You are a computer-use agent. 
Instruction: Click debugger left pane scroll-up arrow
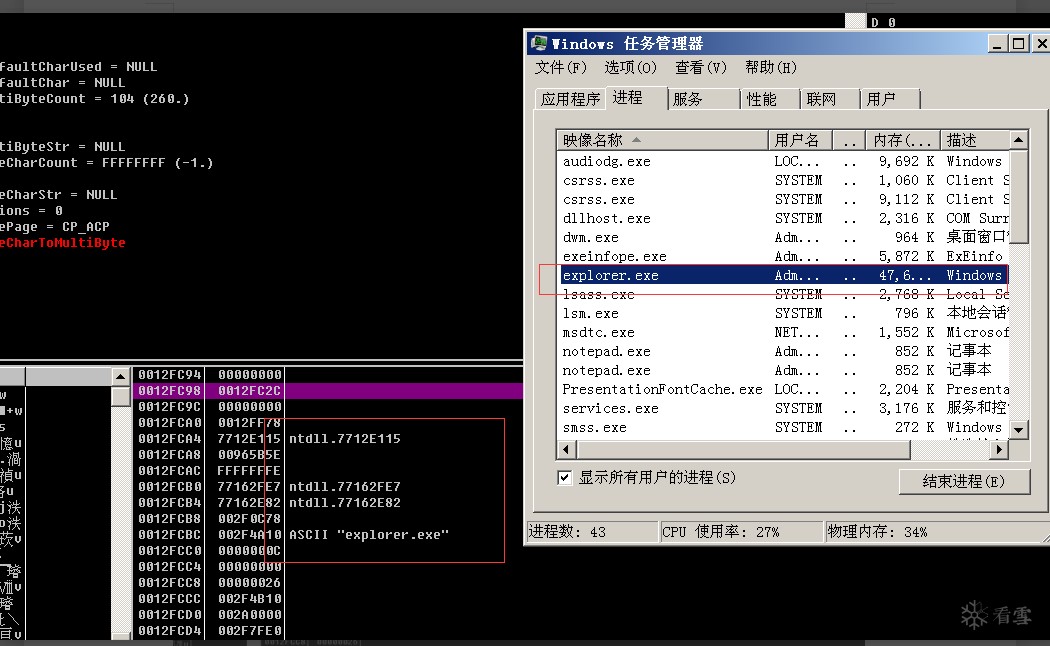[121, 376]
